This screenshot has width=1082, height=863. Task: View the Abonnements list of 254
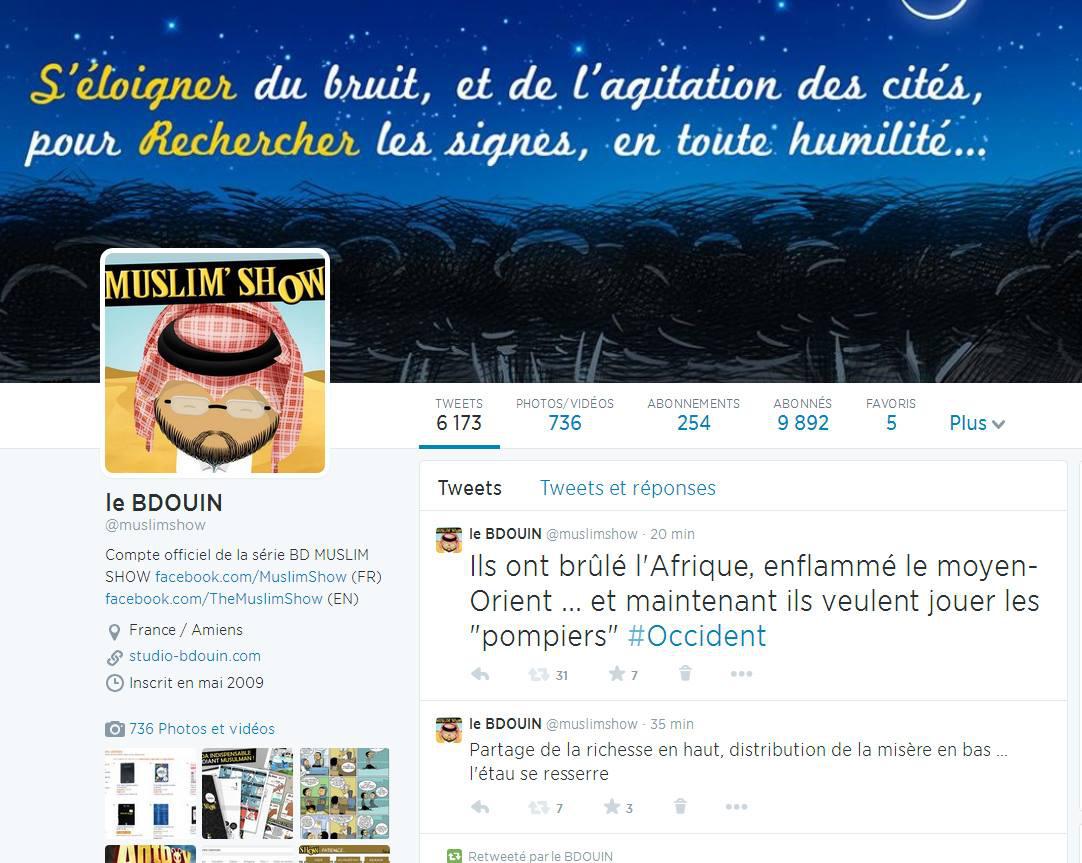(x=694, y=415)
